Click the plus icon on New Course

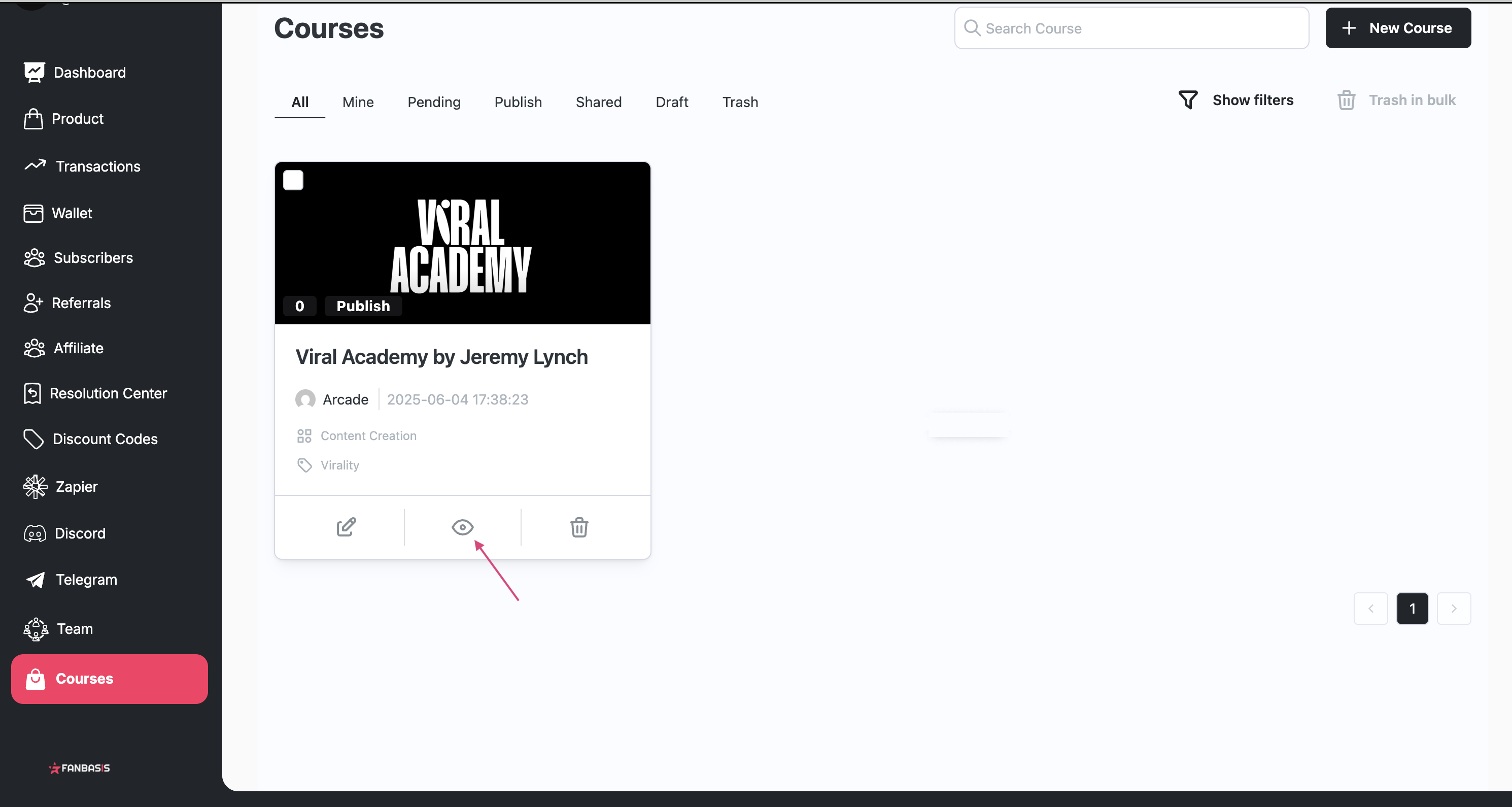point(1349,27)
